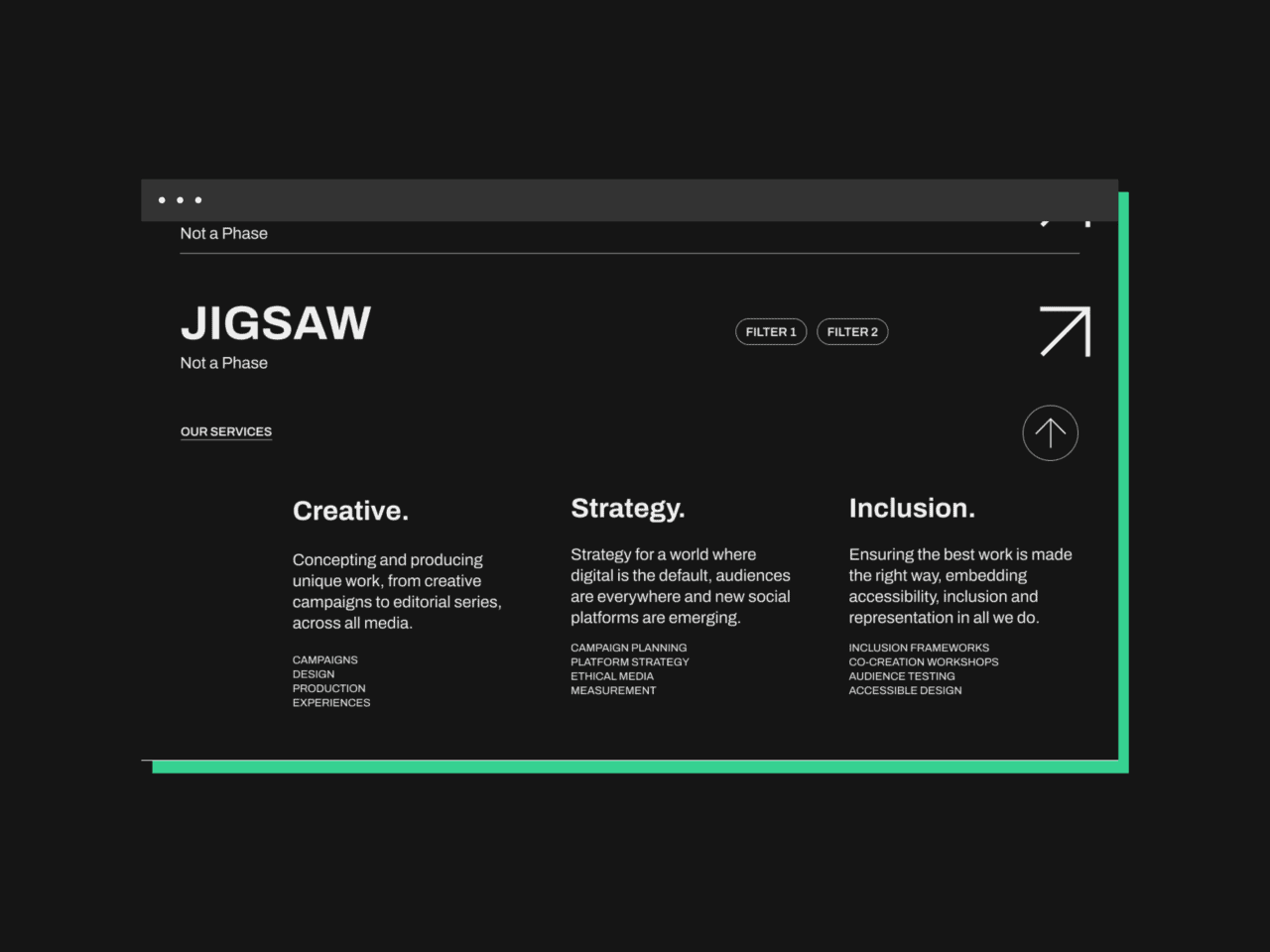Click the JIGSAW project title
The image size is (1270, 952).
[x=276, y=323]
